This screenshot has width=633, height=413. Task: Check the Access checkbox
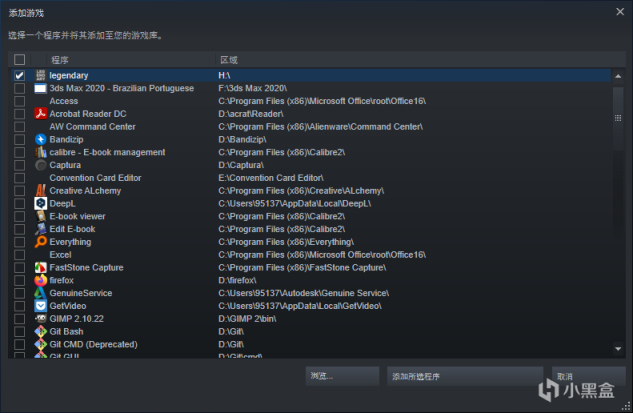19,101
